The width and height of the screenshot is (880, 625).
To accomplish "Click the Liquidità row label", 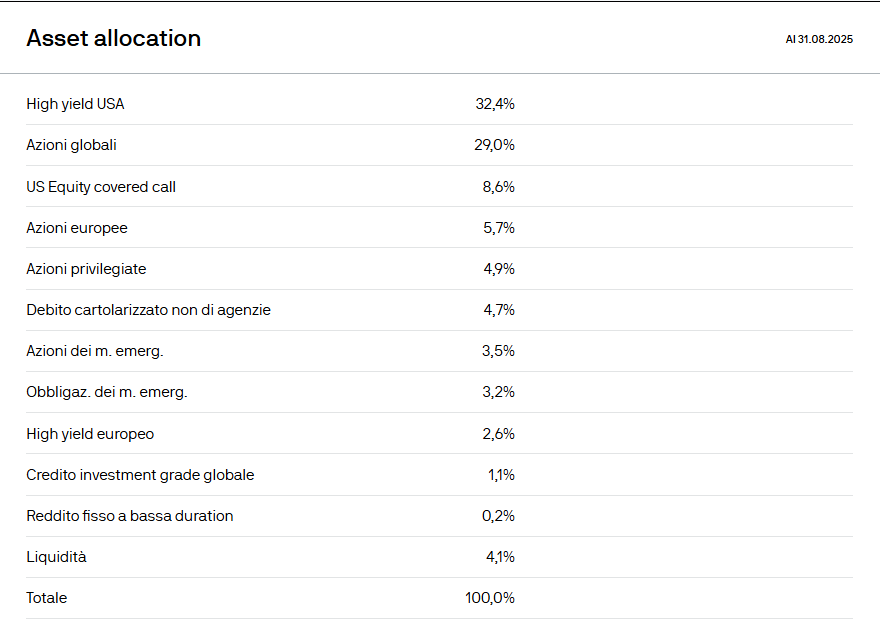I will tap(56, 557).
